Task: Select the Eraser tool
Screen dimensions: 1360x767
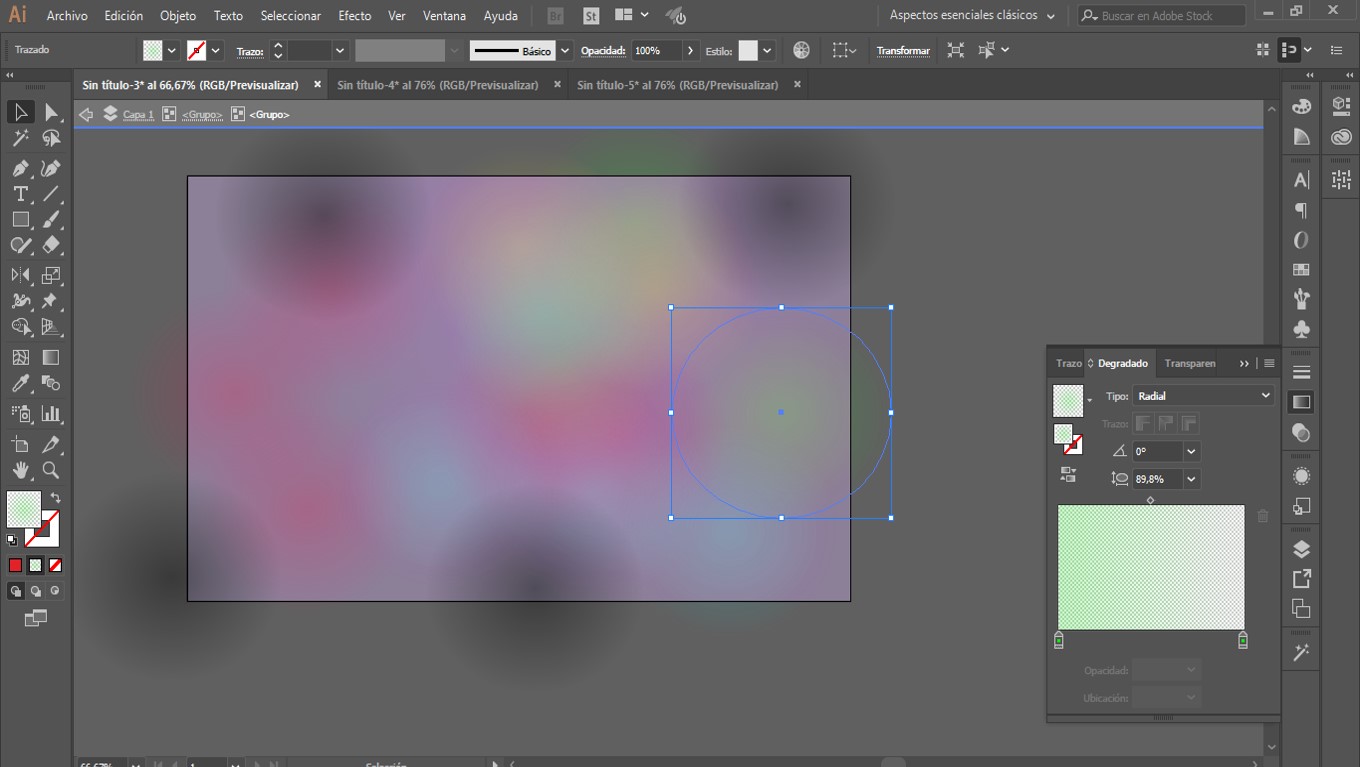Action: [x=51, y=245]
